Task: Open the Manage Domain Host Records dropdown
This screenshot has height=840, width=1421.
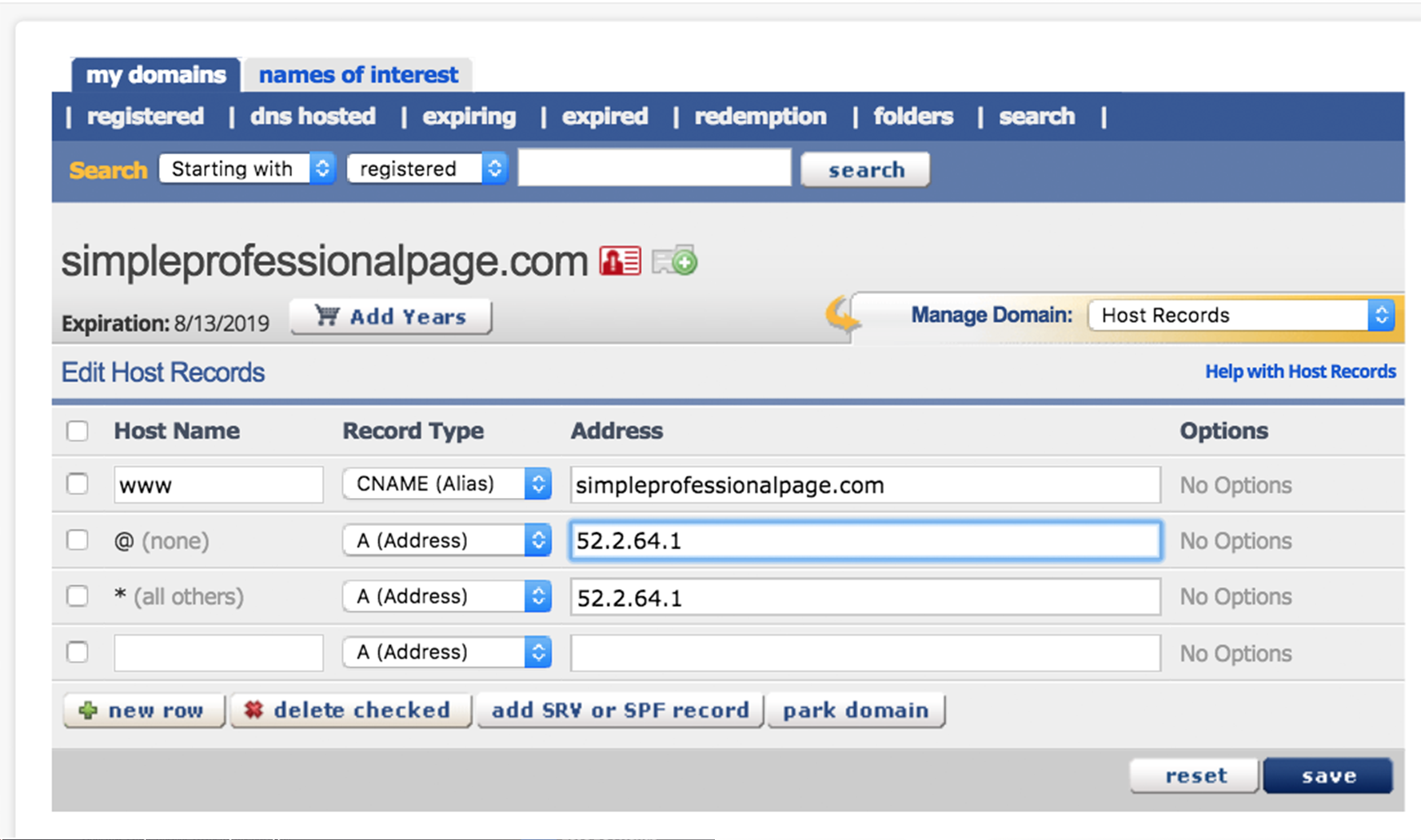Action: click(x=1240, y=316)
